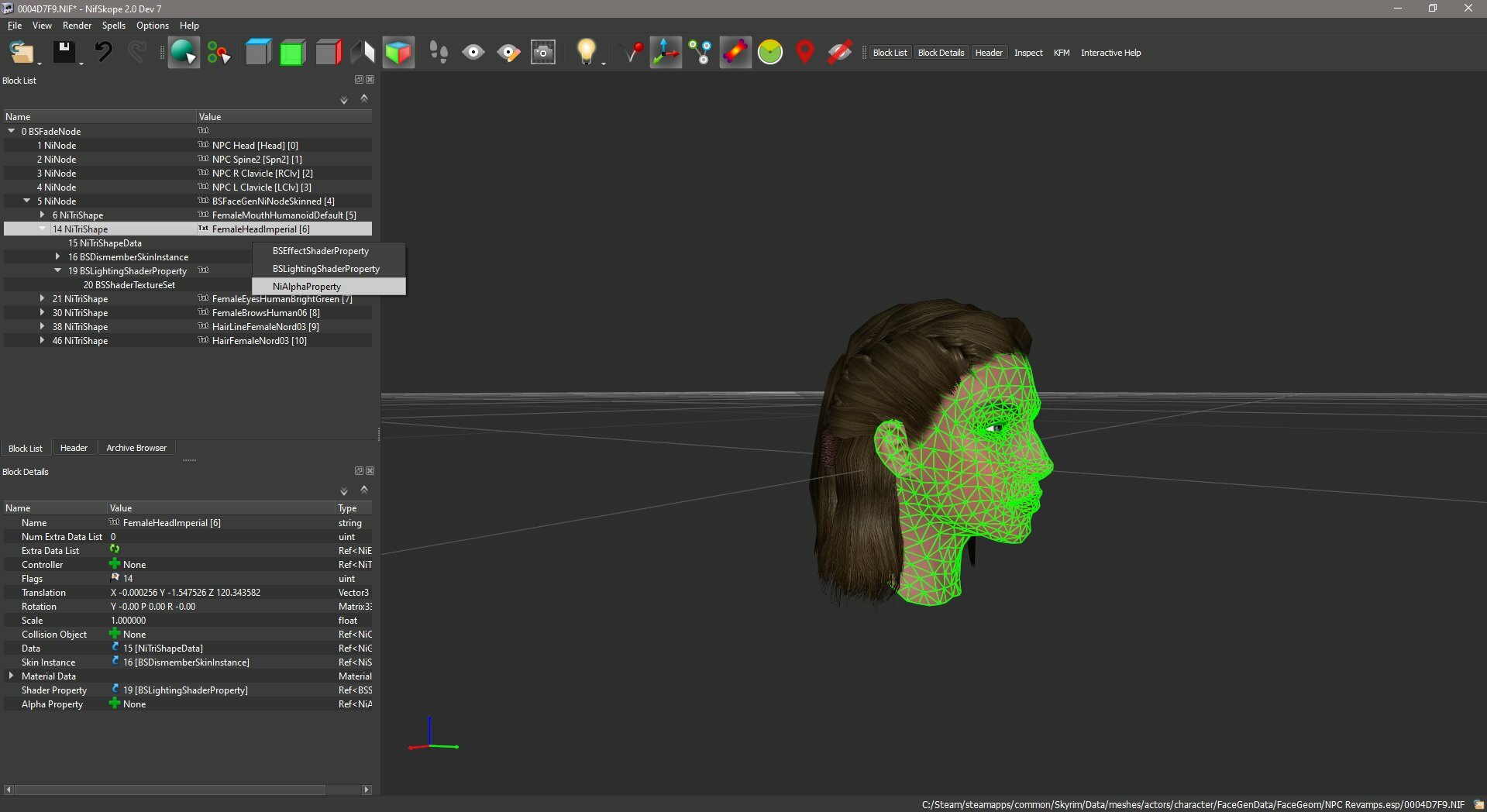Viewport: 1487px width, 812px height.
Task: Expand the 38 NiTriShape node
Action: click(x=42, y=326)
